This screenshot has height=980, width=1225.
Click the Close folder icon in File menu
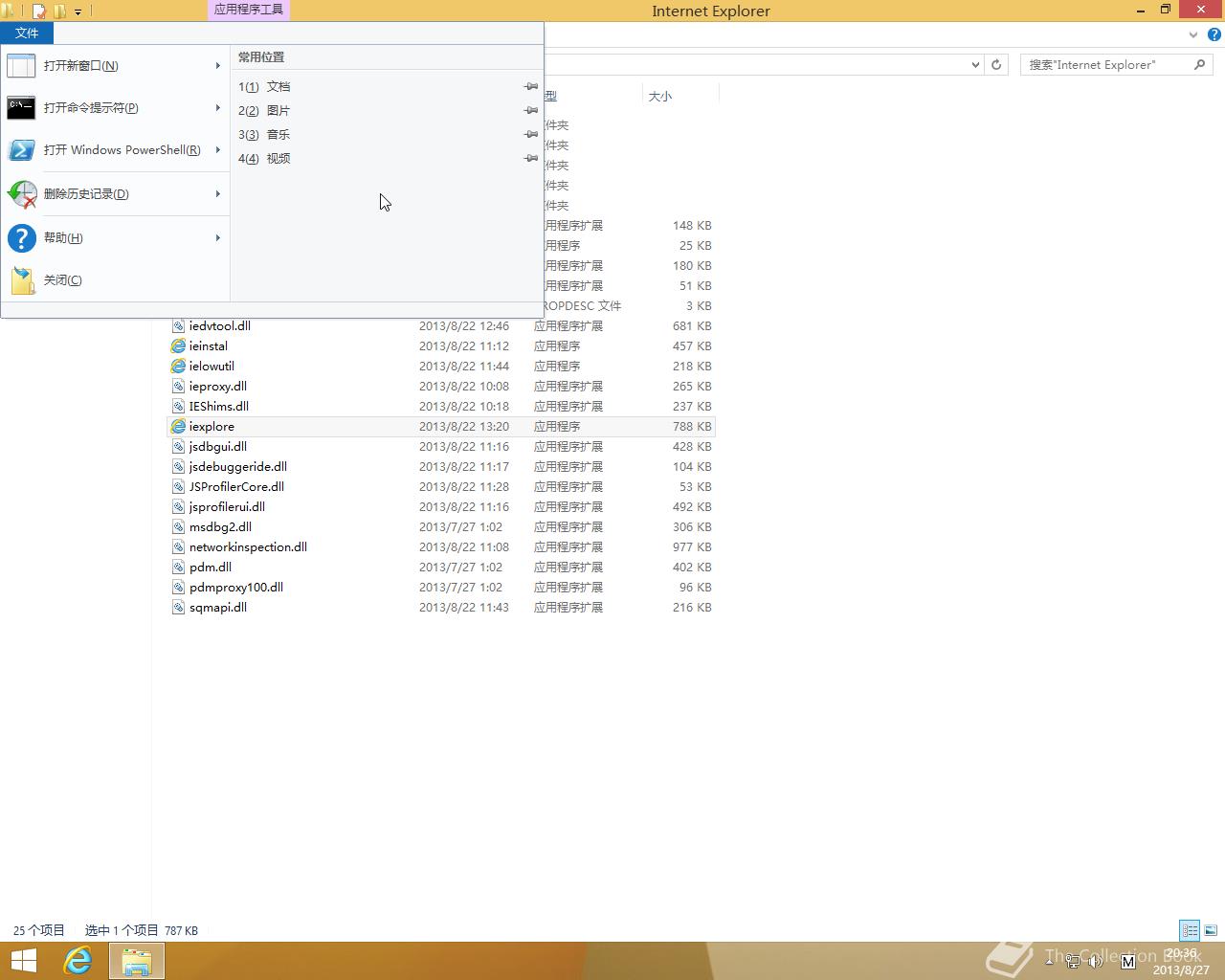(x=23, y=280)
